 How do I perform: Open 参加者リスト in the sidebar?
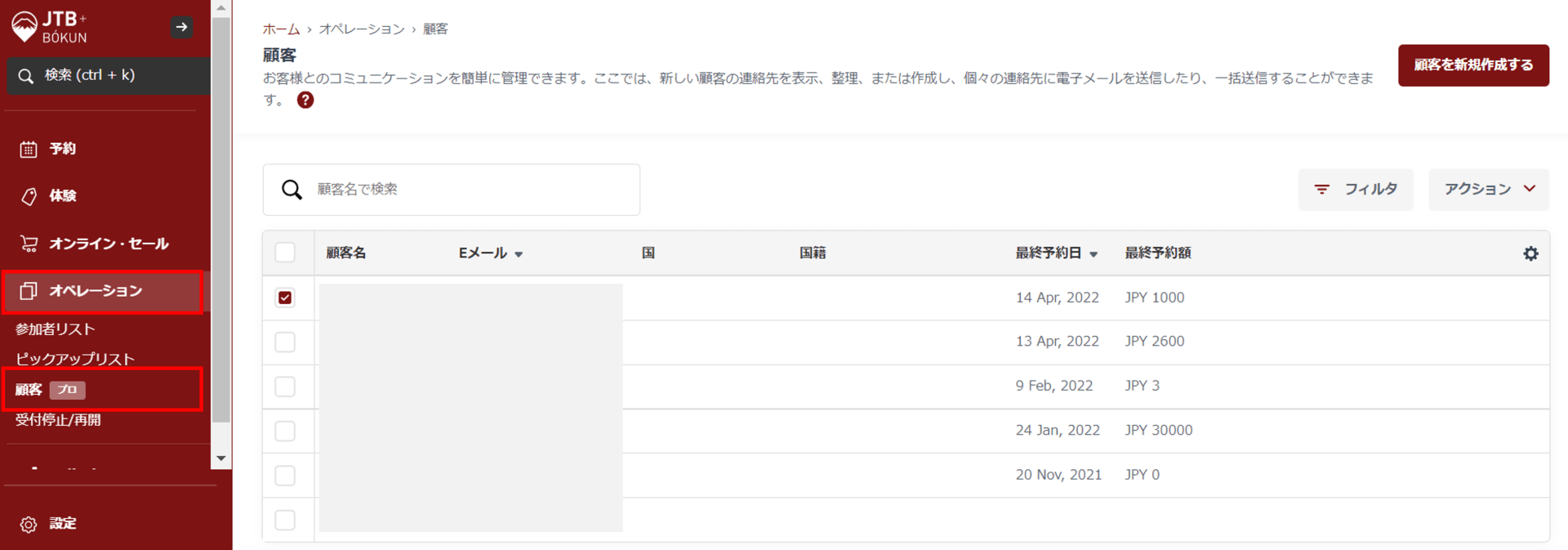click(x=56, y=329)
